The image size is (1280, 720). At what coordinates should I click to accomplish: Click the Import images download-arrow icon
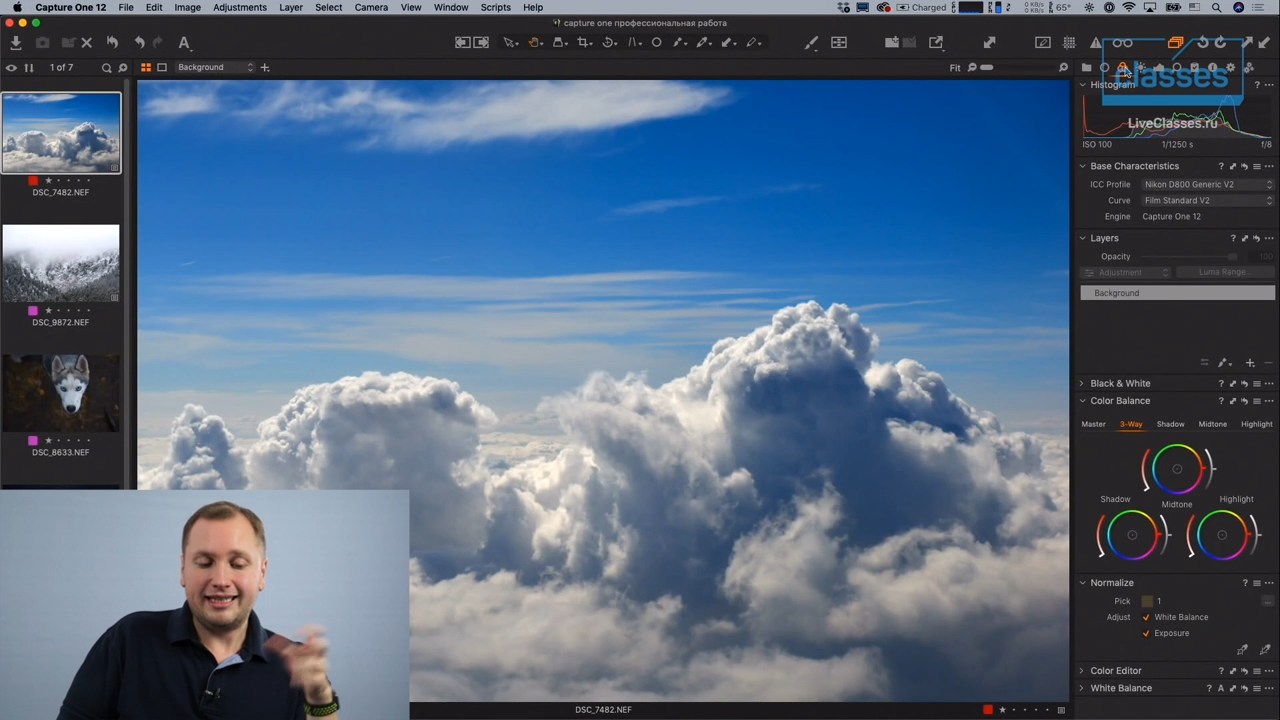[16, 43]
